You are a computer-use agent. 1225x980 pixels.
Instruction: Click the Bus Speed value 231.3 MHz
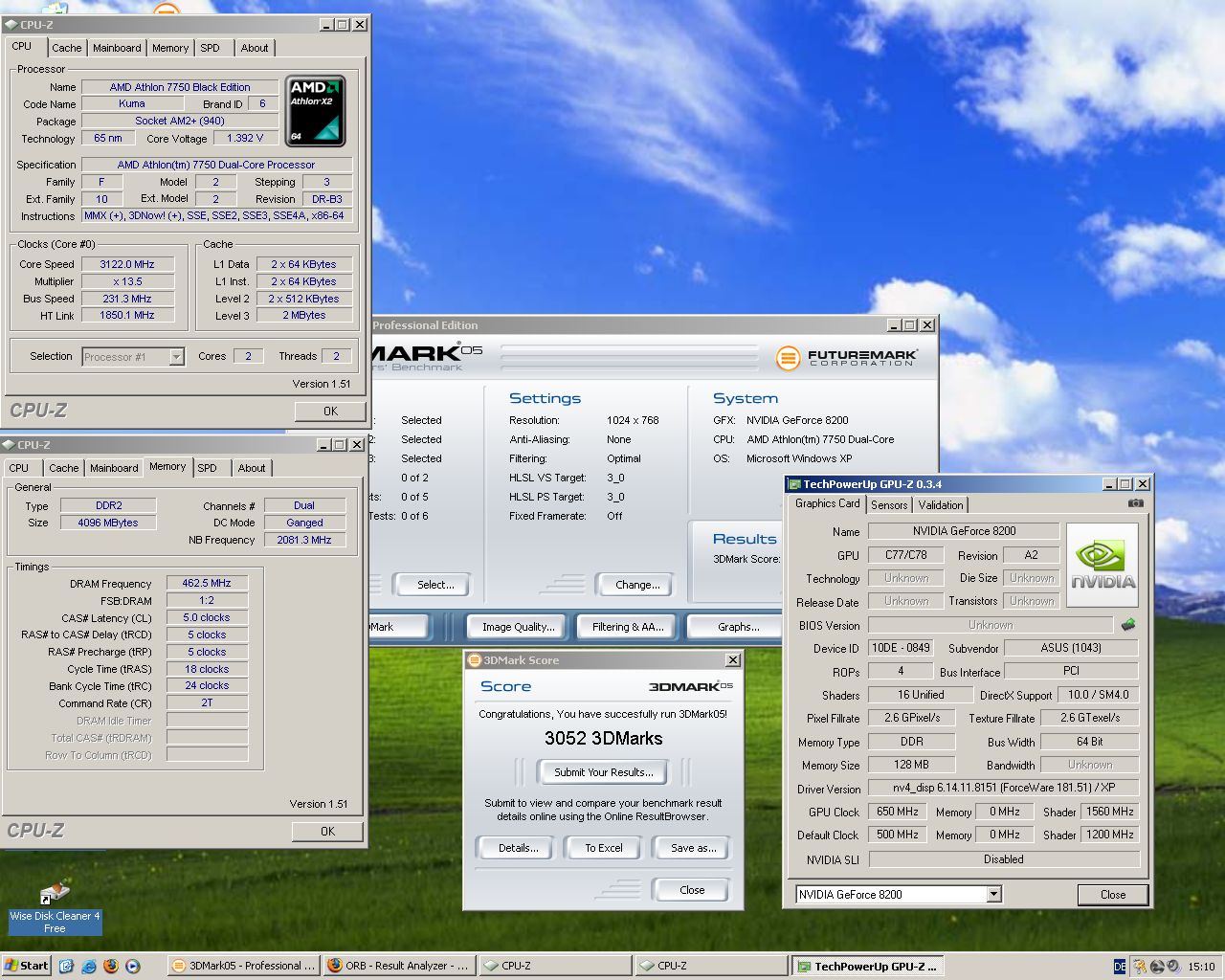[127, 299]
